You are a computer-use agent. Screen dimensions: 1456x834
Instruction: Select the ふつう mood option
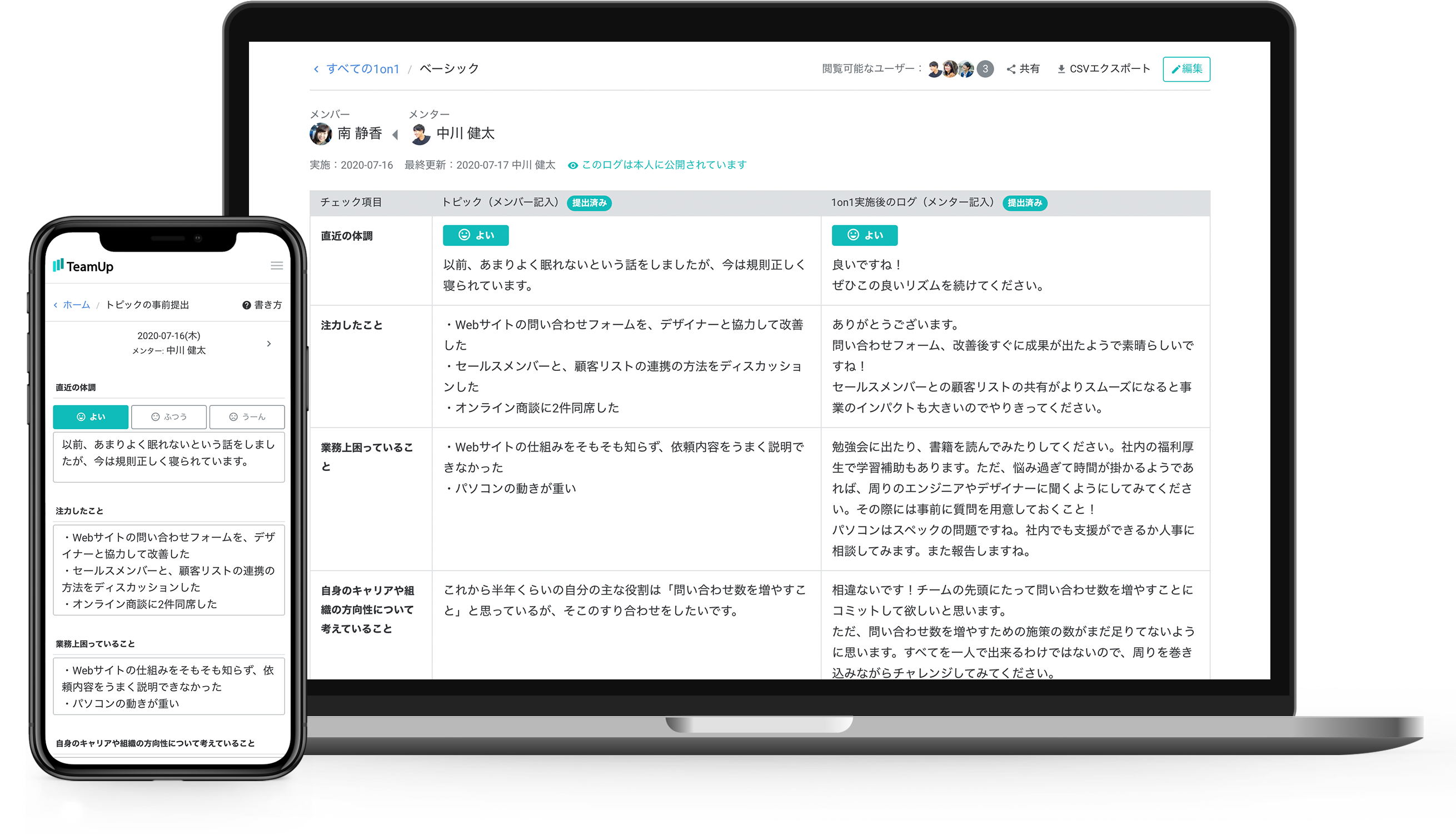[x=168, y=416]
